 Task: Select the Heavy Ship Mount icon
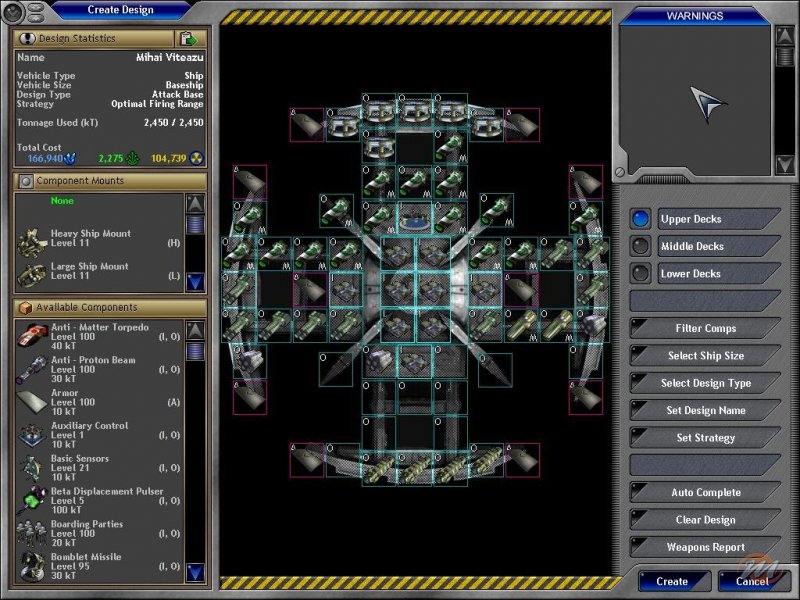35,240
